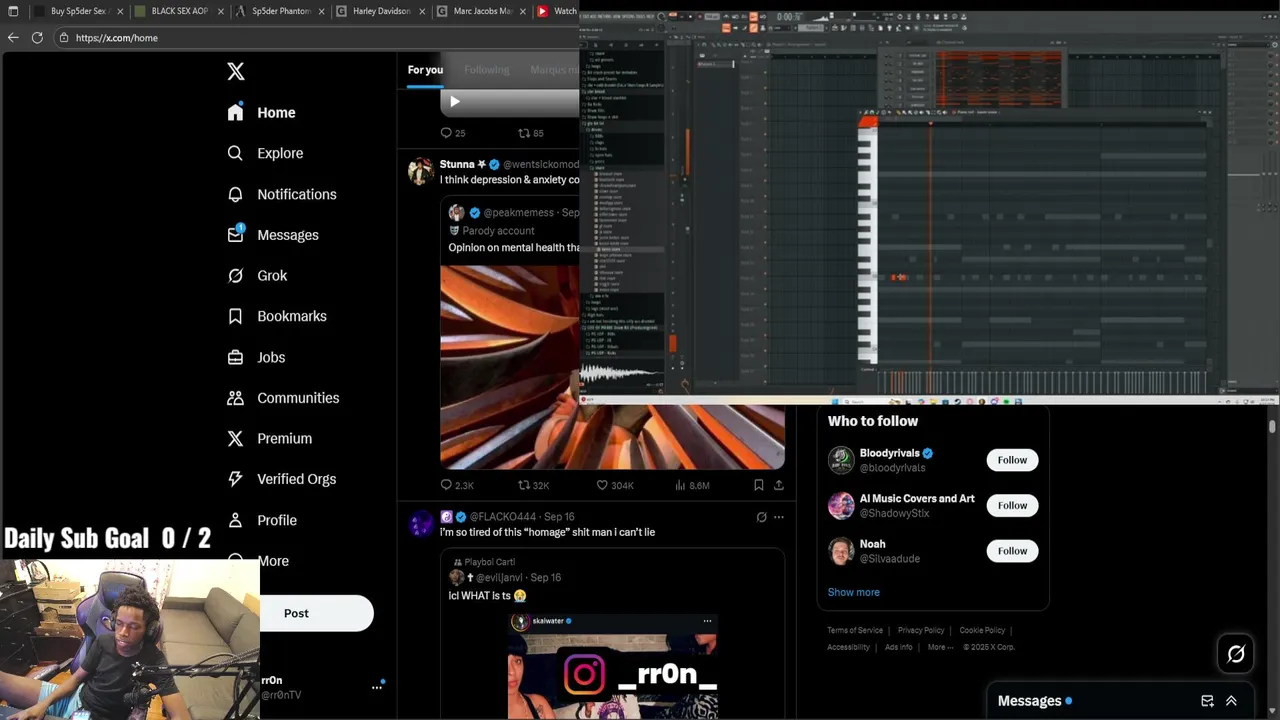
Task: Open Profile from the sidebar
Action: tap(261, 520)
